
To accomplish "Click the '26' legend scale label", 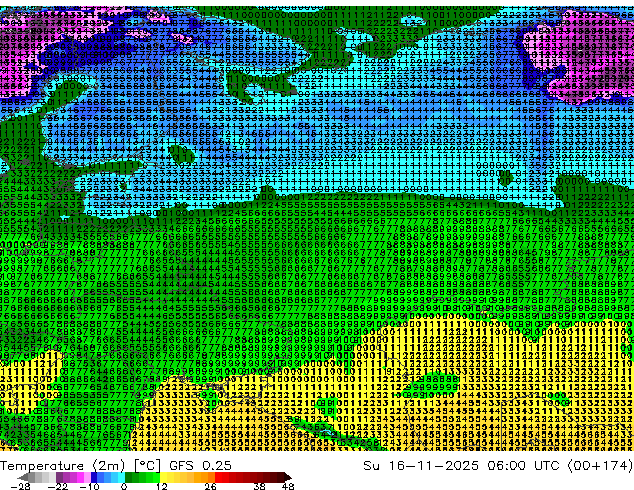I will [x=210, y=486].
